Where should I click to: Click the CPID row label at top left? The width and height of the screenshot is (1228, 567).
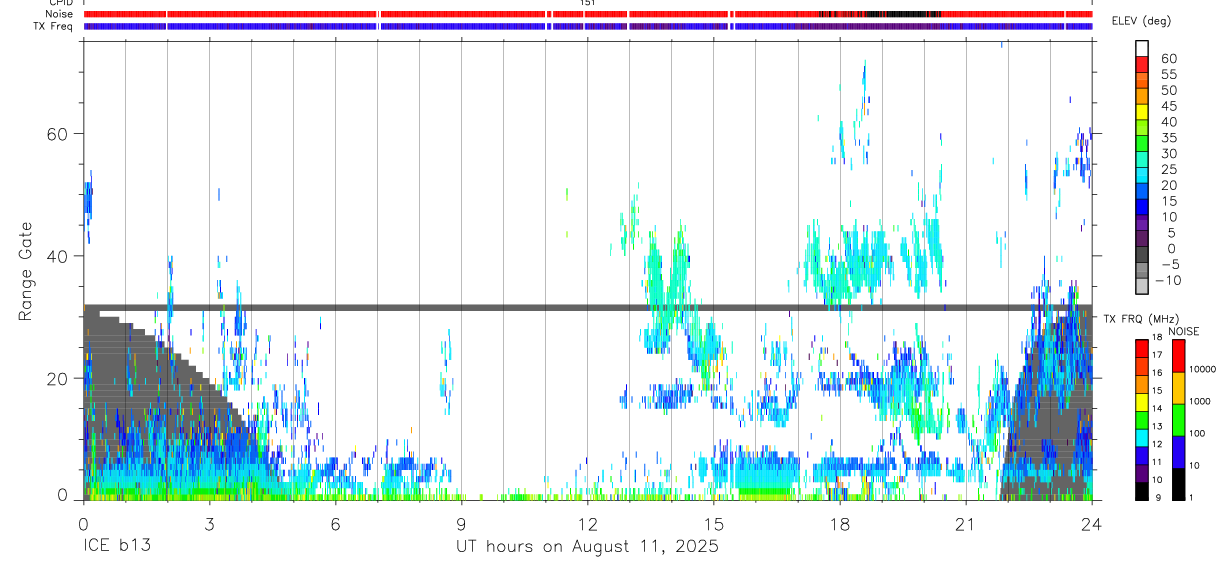(60, 3)
